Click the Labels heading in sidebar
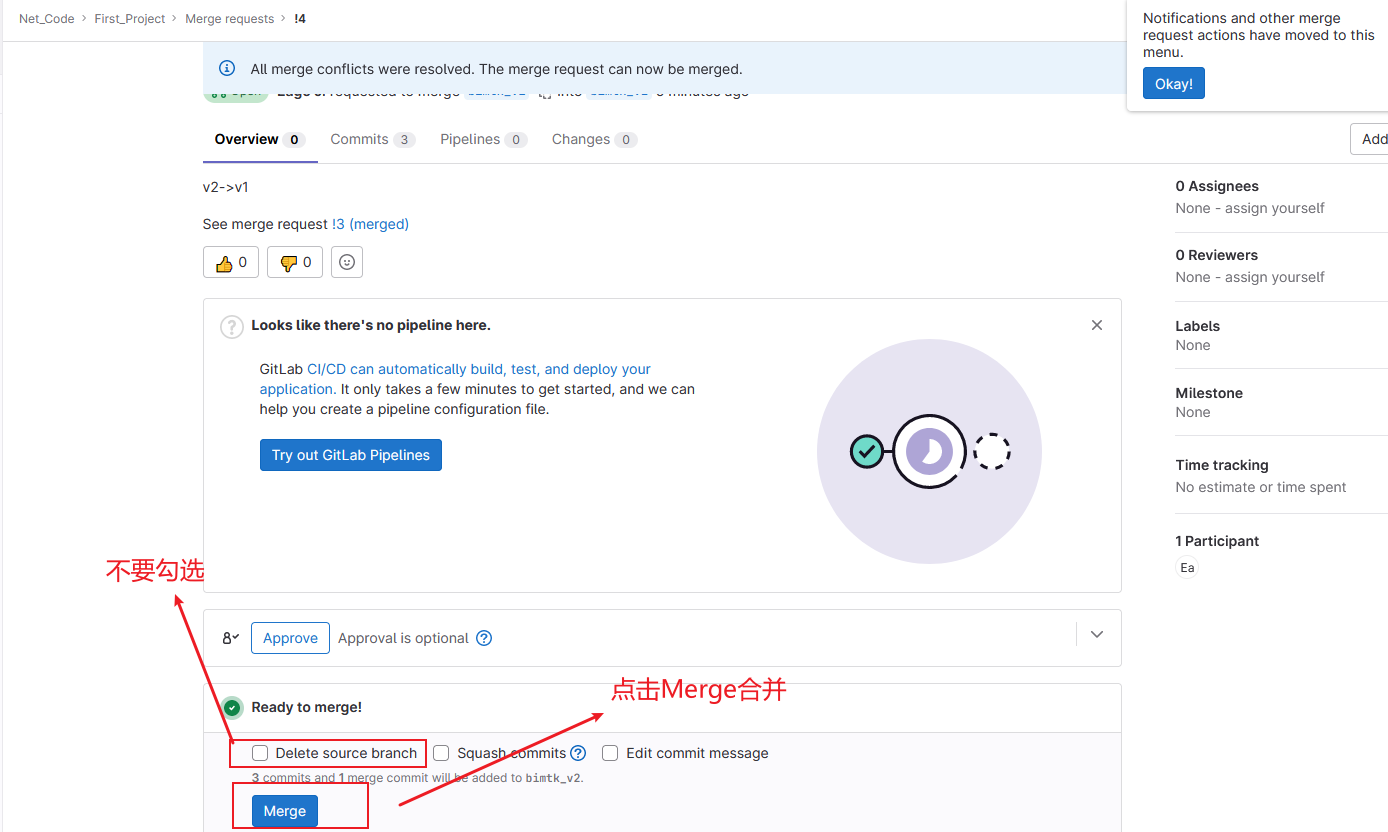 (1198, 326)
